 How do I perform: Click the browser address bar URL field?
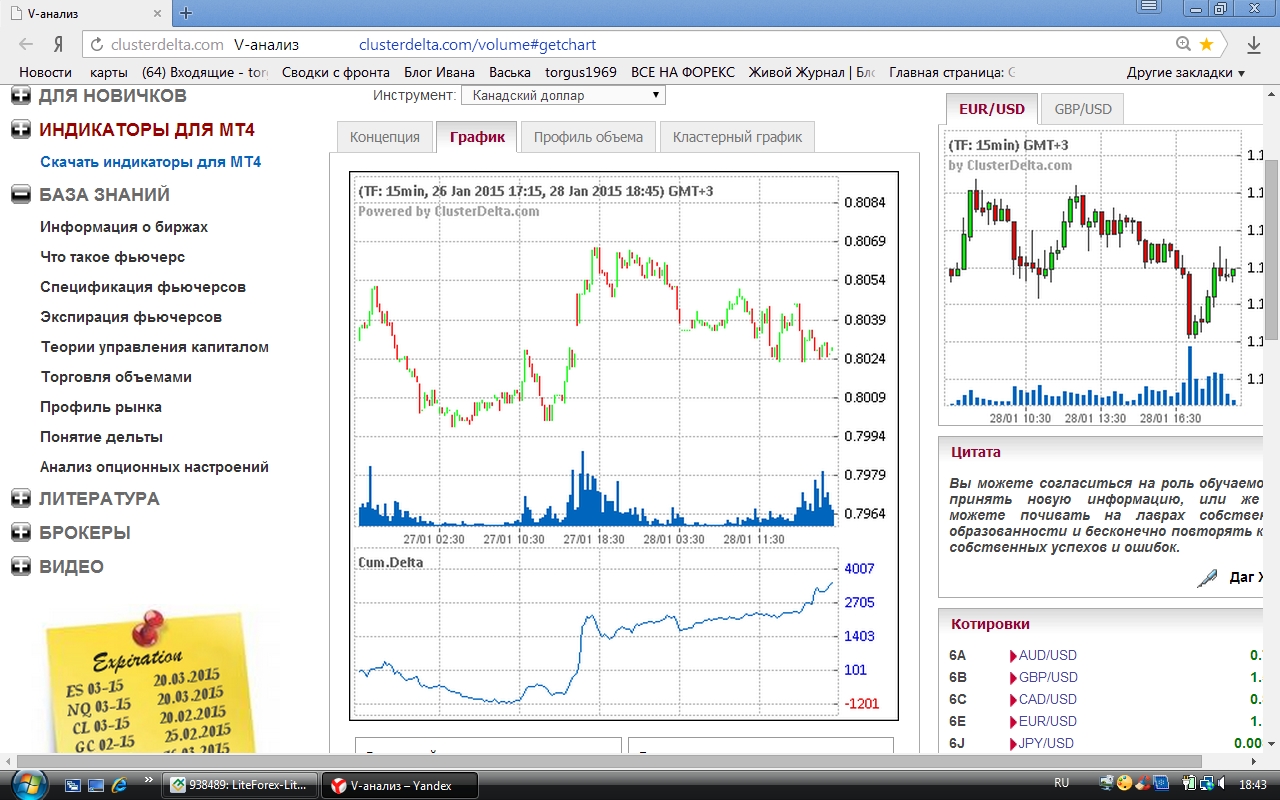tap(640, 45)
